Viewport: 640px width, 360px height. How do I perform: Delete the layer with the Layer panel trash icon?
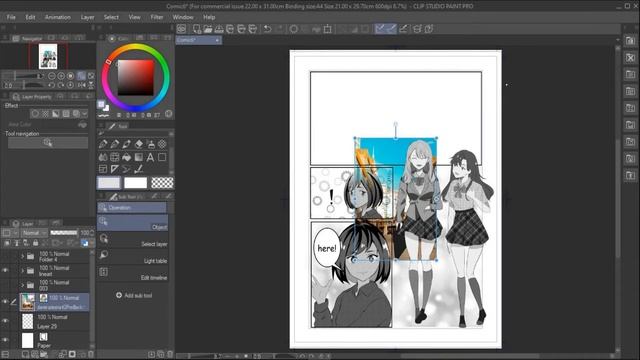tap(91, 354)
